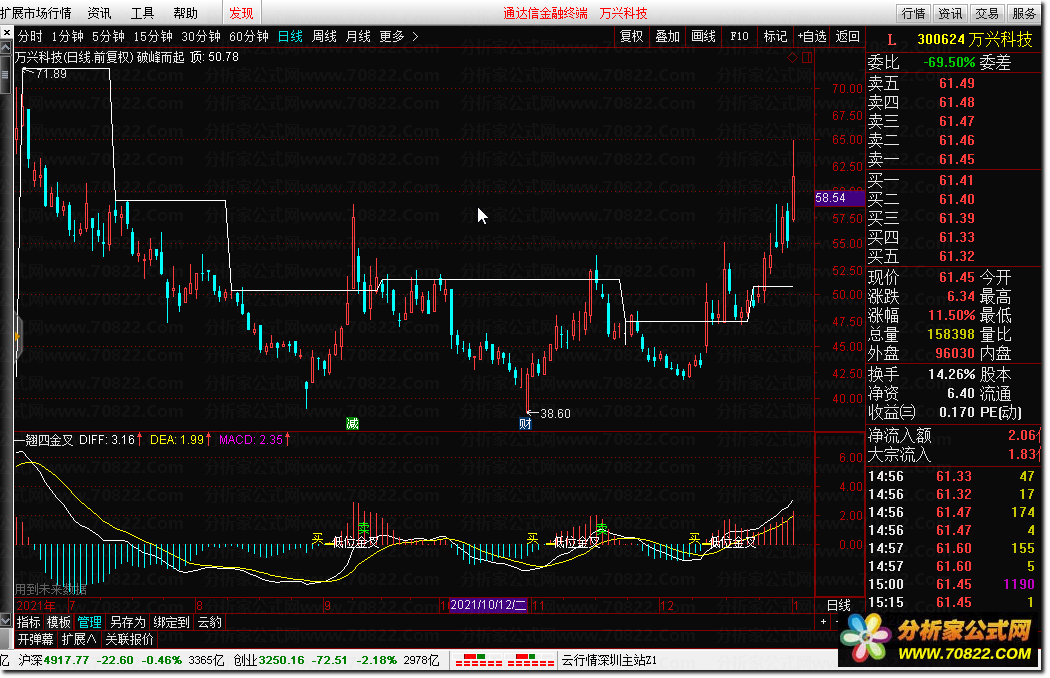Select the 日线 period tab
The height and width of the screenshot is (678, 1050).
pyautogui.click(x=291, y=37)
